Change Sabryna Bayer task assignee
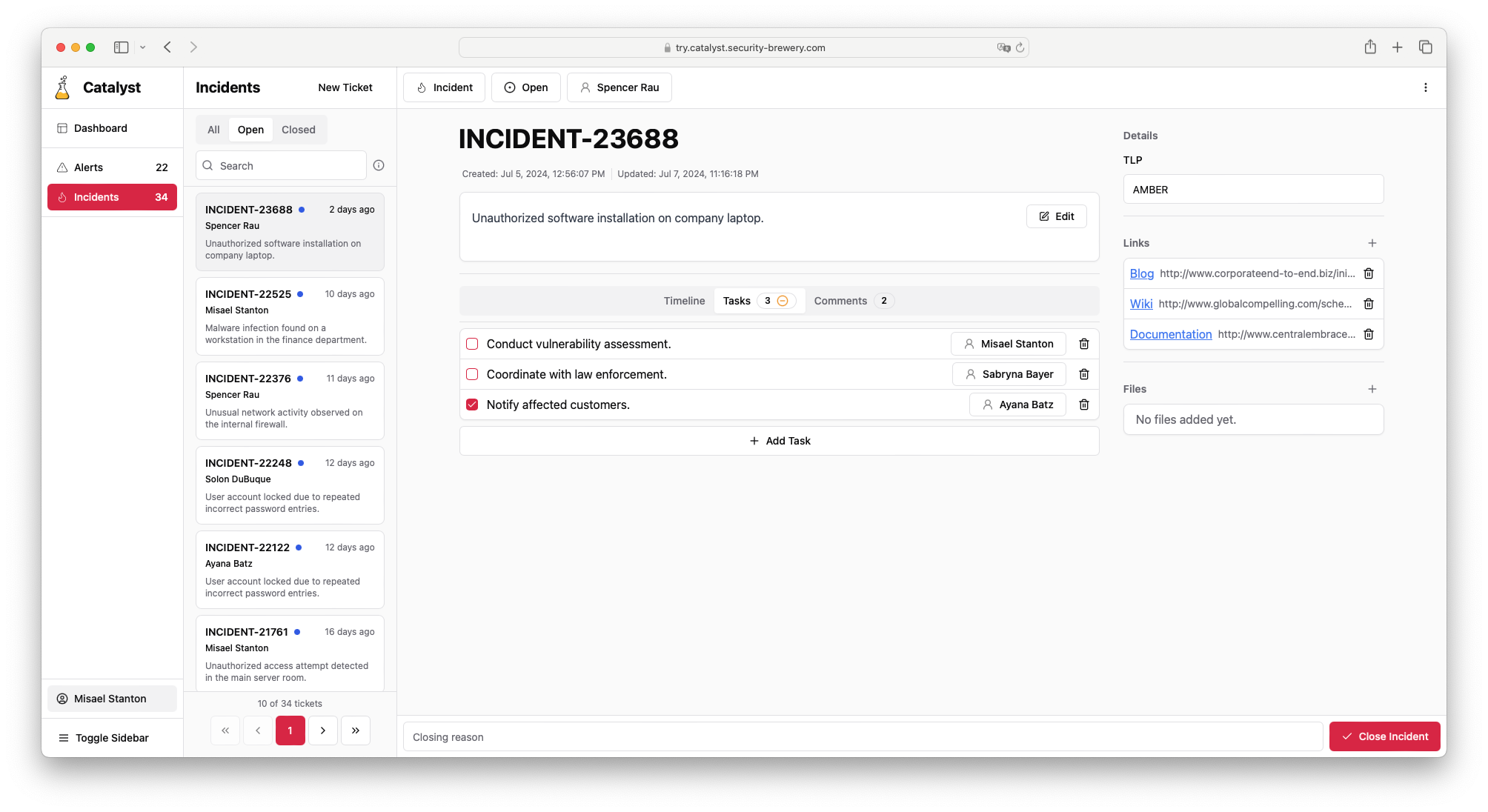The height and width of the screenshot is (812, 1488). [x=1009, y=374]
